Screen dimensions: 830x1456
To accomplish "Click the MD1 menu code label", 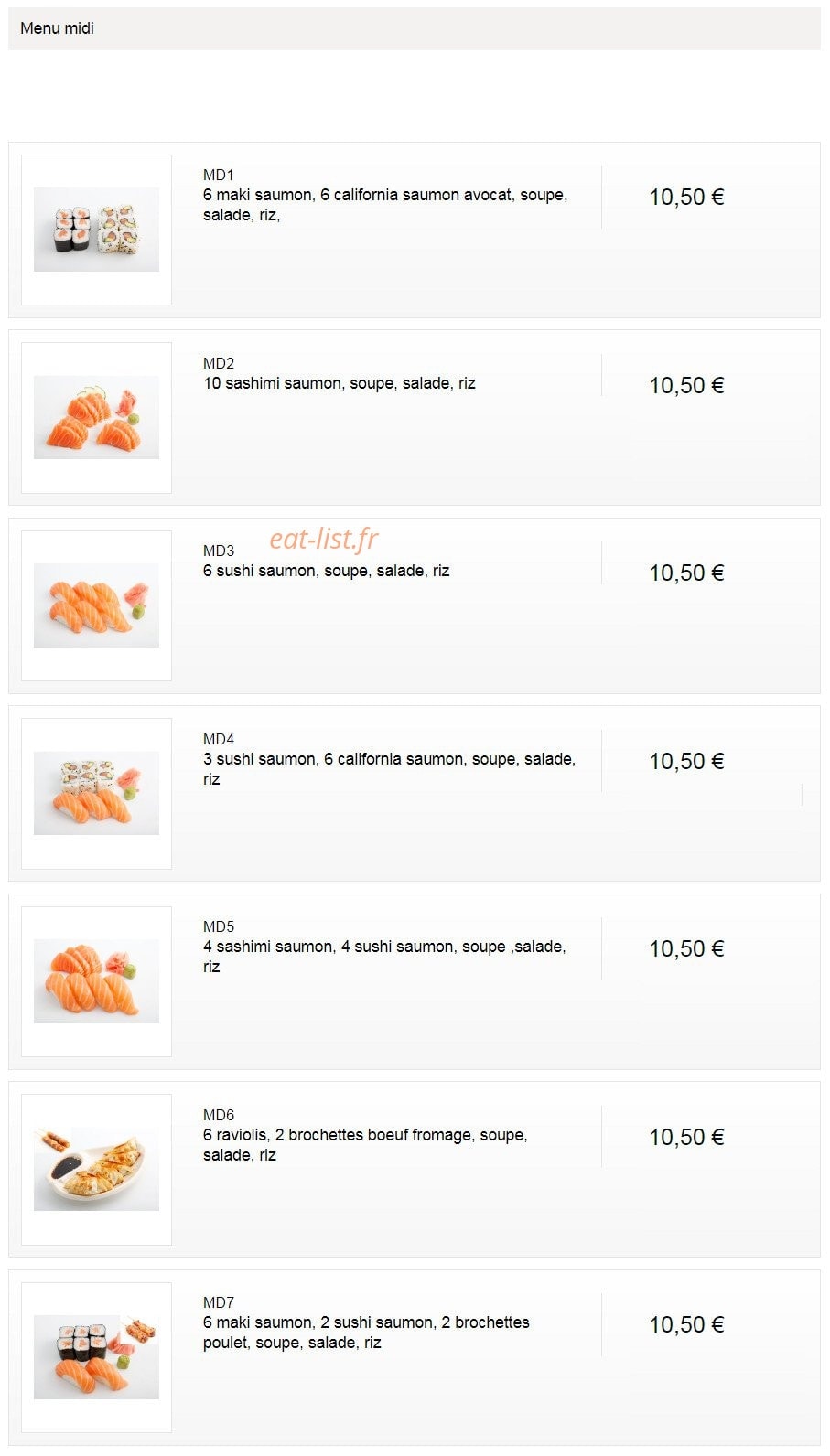I will point(219,175).
